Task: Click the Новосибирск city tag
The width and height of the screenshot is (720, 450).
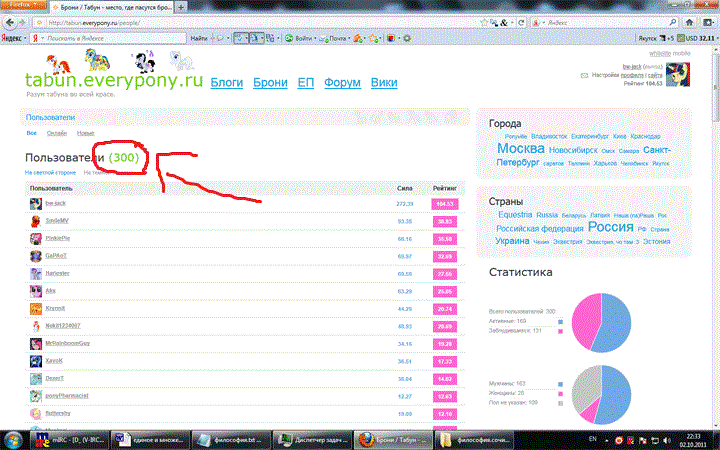Action: tap(573, 150)
